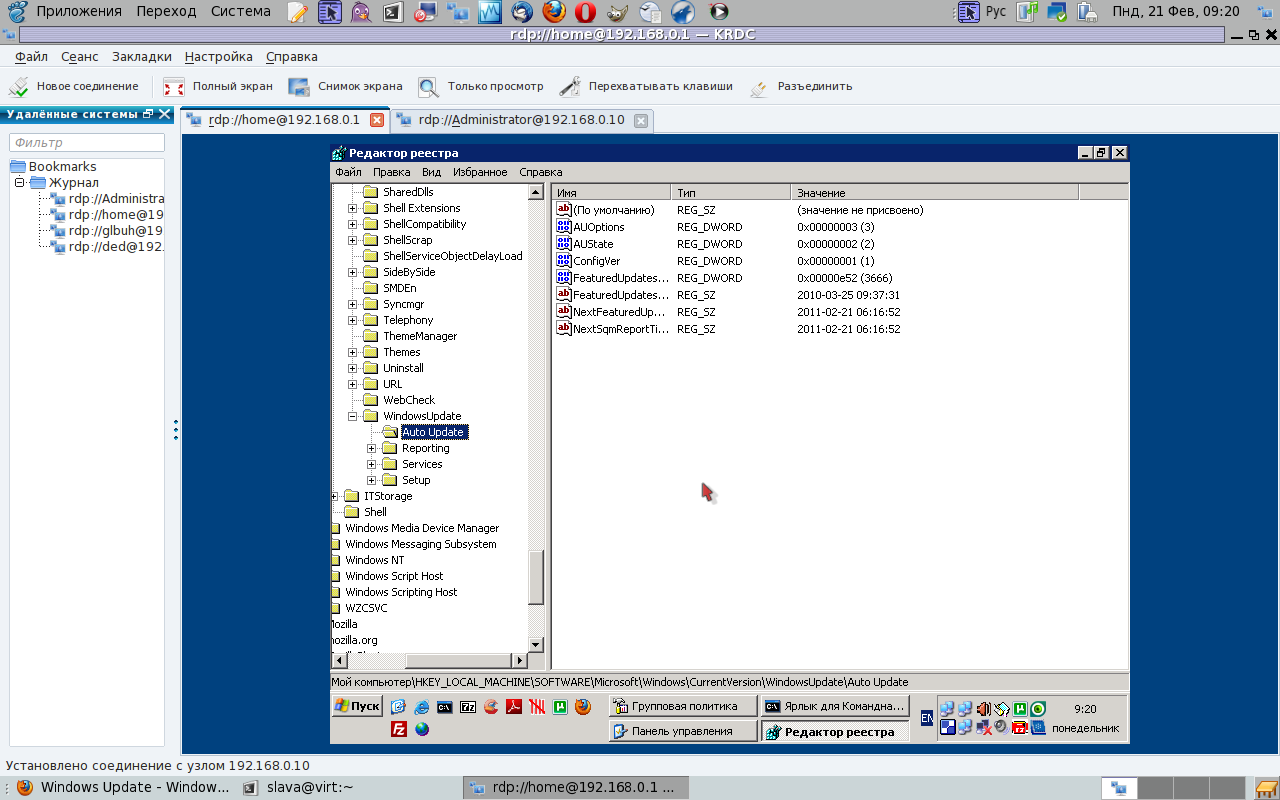Open Панель управления taskbar button
The width and height of the screenshot is (1280, 800).
click(682, 731)
